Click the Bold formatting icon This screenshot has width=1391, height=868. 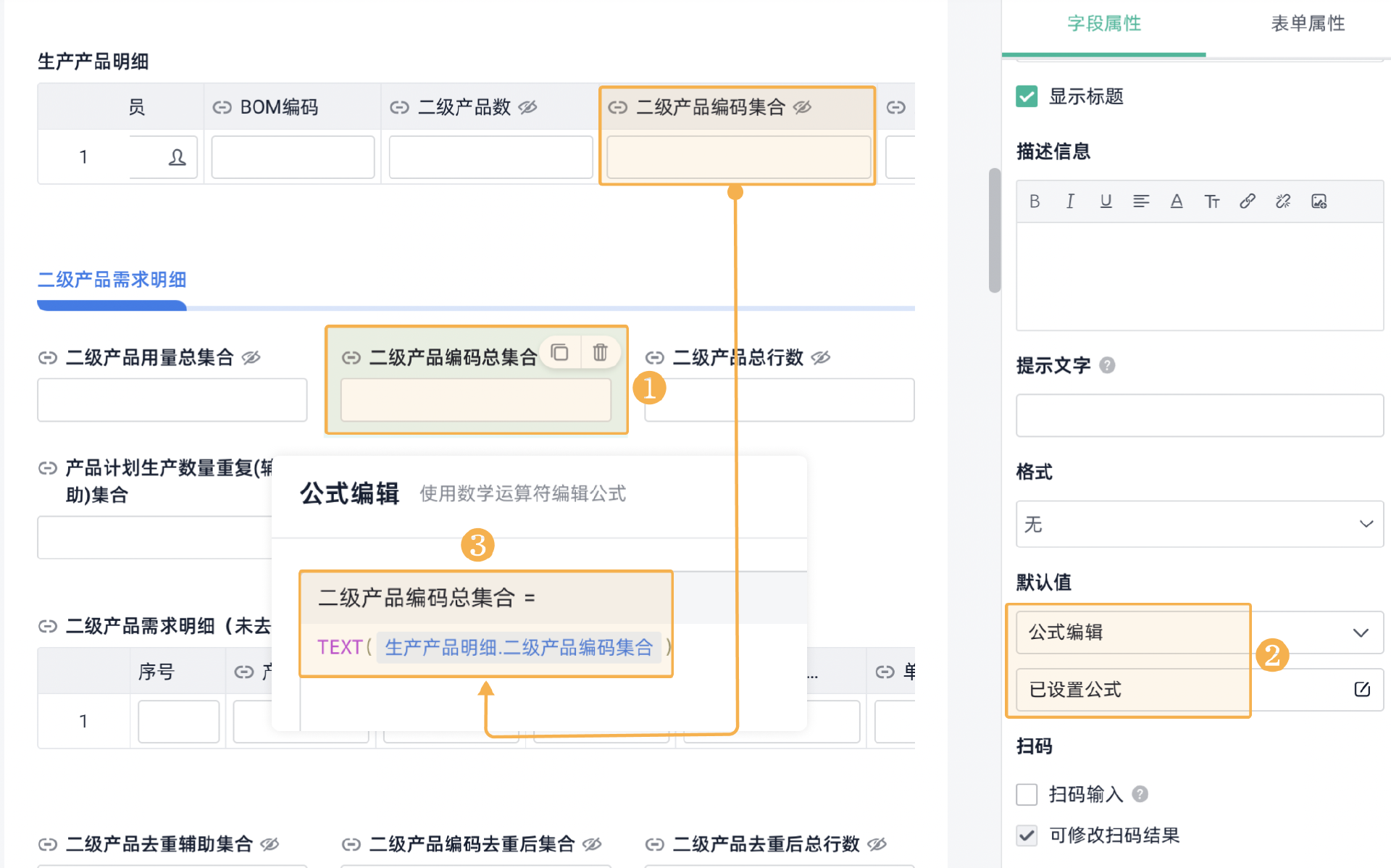pos(1035,201)
